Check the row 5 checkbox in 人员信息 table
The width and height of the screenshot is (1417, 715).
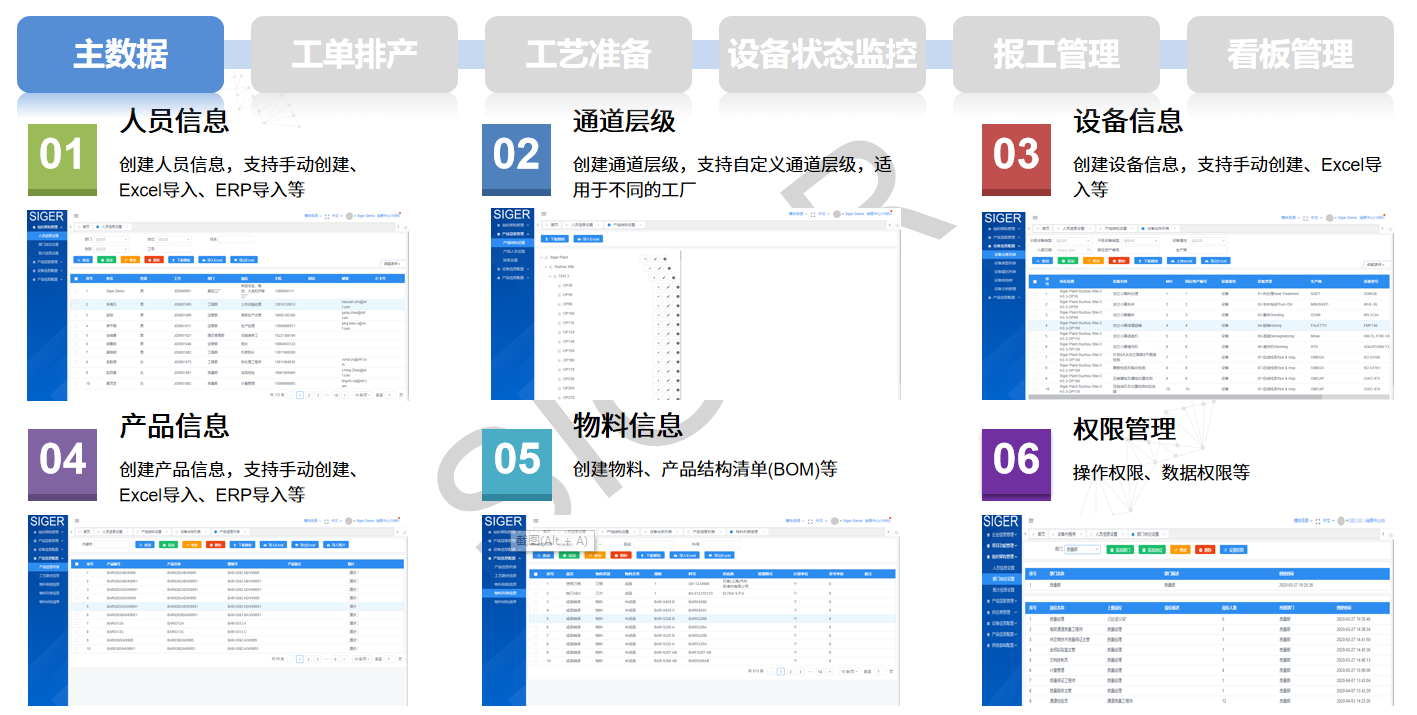[76, 335]
